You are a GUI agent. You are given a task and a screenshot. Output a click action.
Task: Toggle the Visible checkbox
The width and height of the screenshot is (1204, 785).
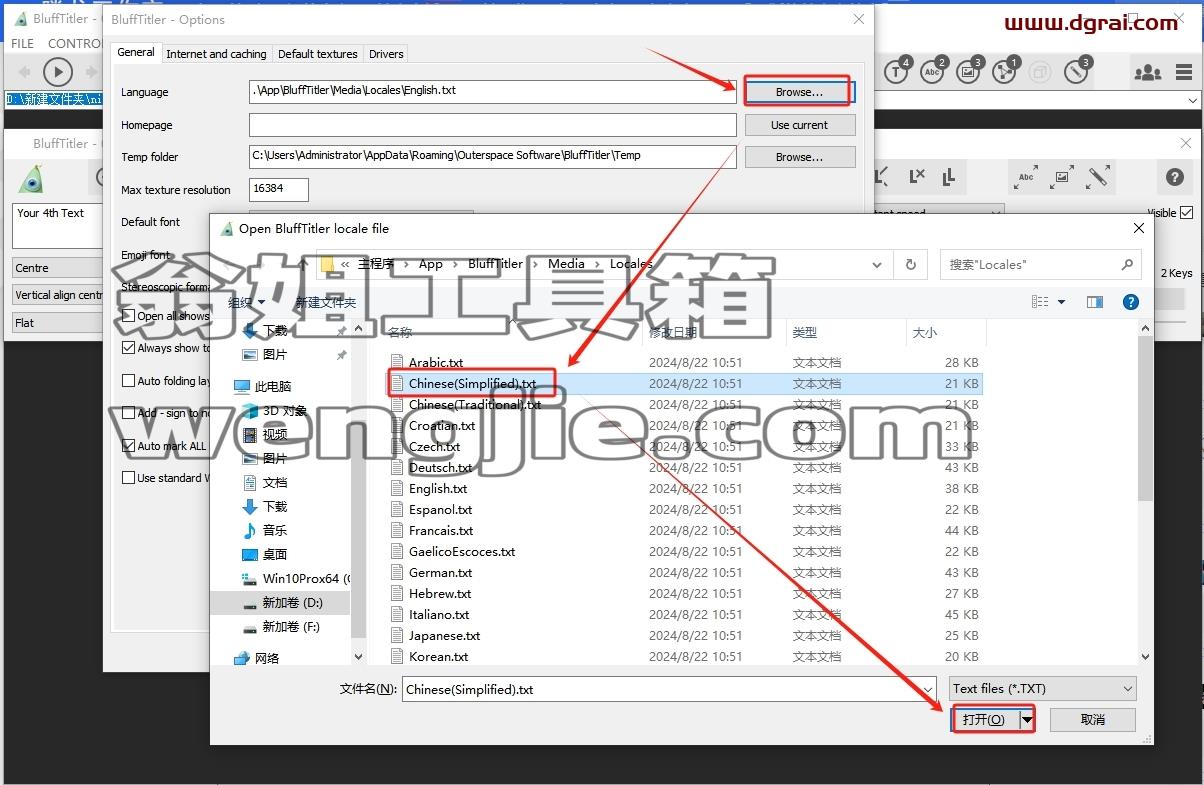pyautogui.click(x=1186, y=213)
